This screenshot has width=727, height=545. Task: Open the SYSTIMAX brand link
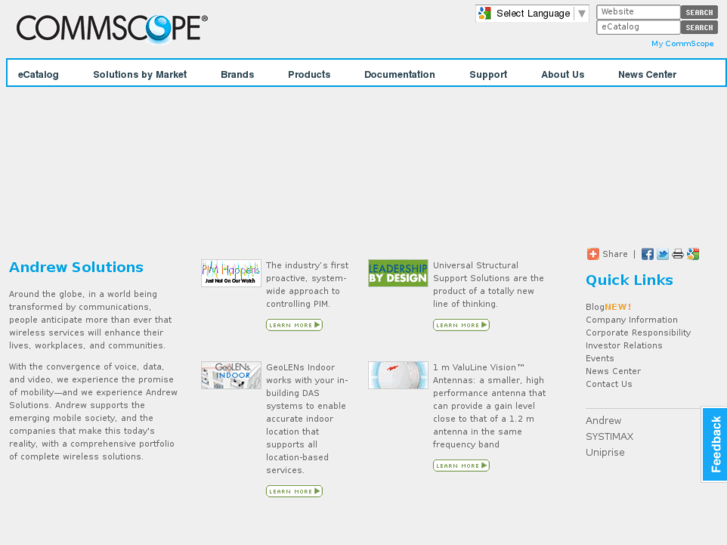point(609,436)
